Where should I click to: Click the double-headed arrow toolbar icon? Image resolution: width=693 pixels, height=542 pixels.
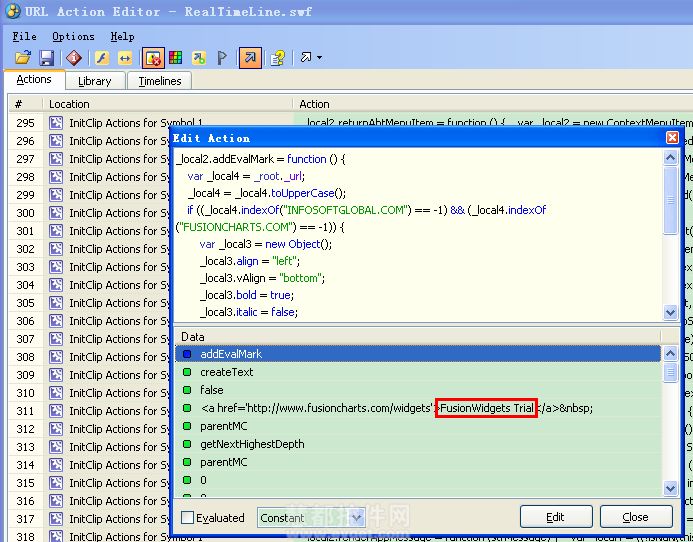pos(126,58)
